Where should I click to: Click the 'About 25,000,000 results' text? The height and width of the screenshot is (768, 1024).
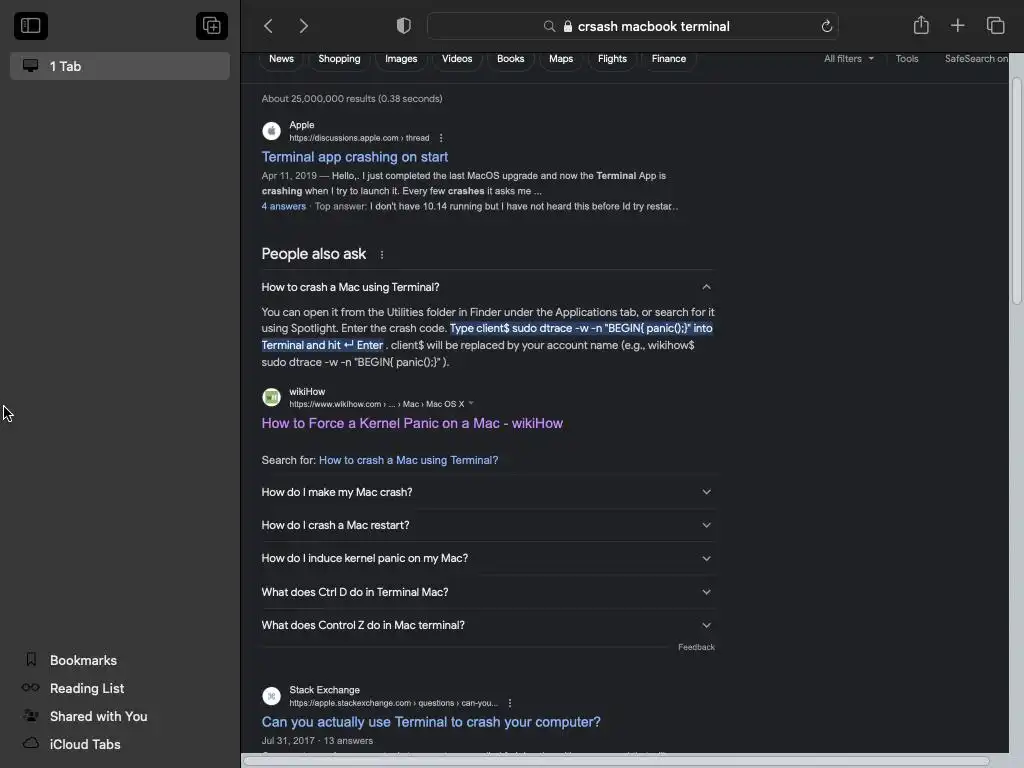point(351,99)
